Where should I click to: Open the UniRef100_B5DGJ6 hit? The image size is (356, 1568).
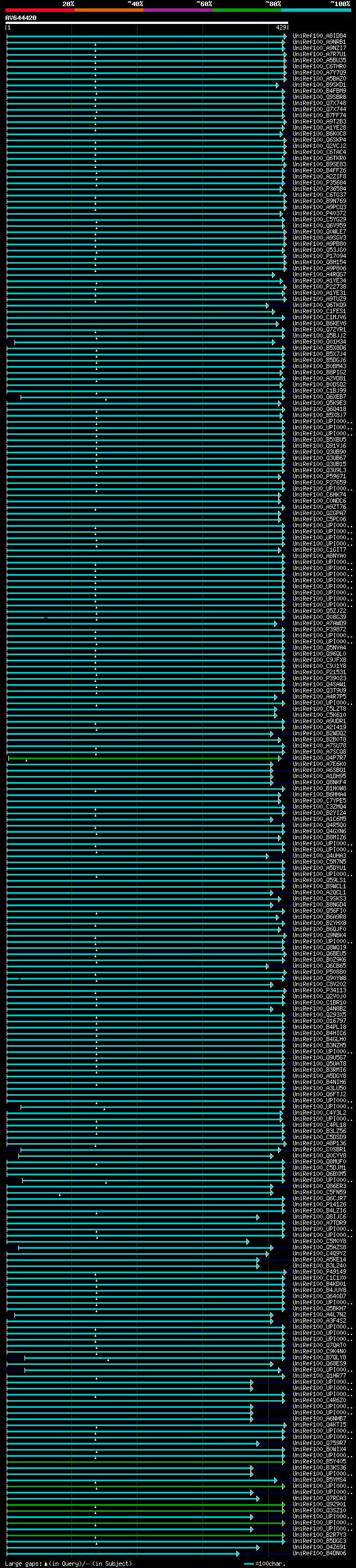pyautogui.click(x=319, y=360)
